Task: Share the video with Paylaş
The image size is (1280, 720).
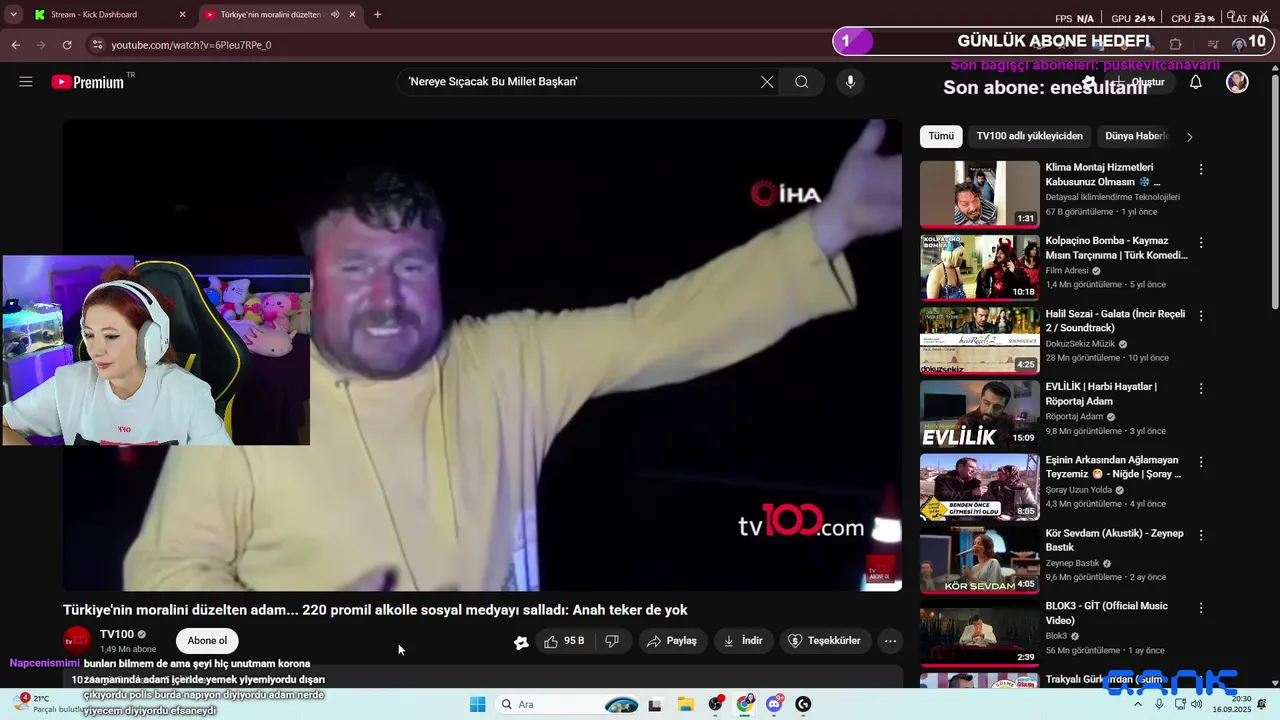Action: pyautogui.click(x=672, y=641)
